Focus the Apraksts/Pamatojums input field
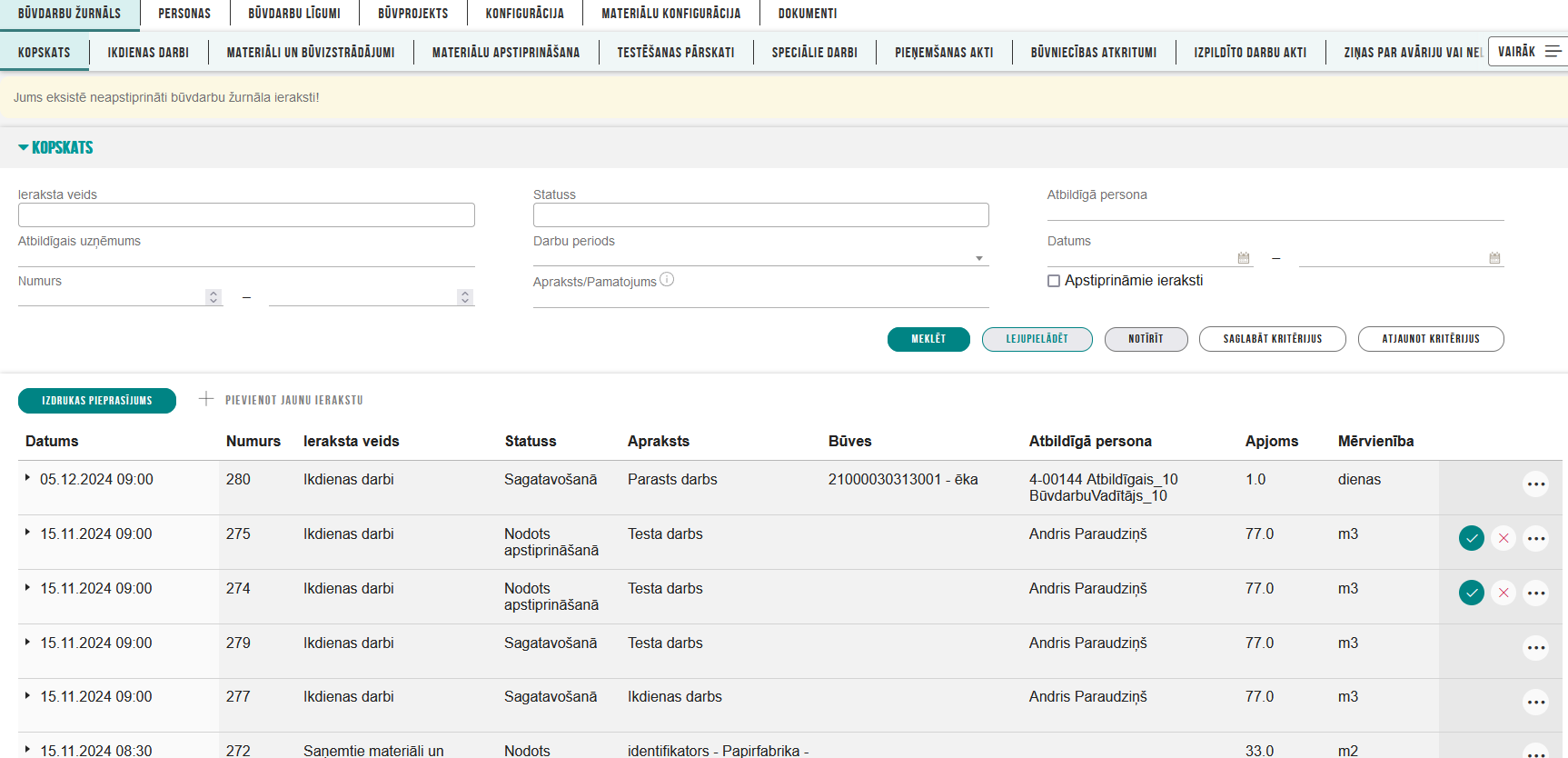 point(761,299)
